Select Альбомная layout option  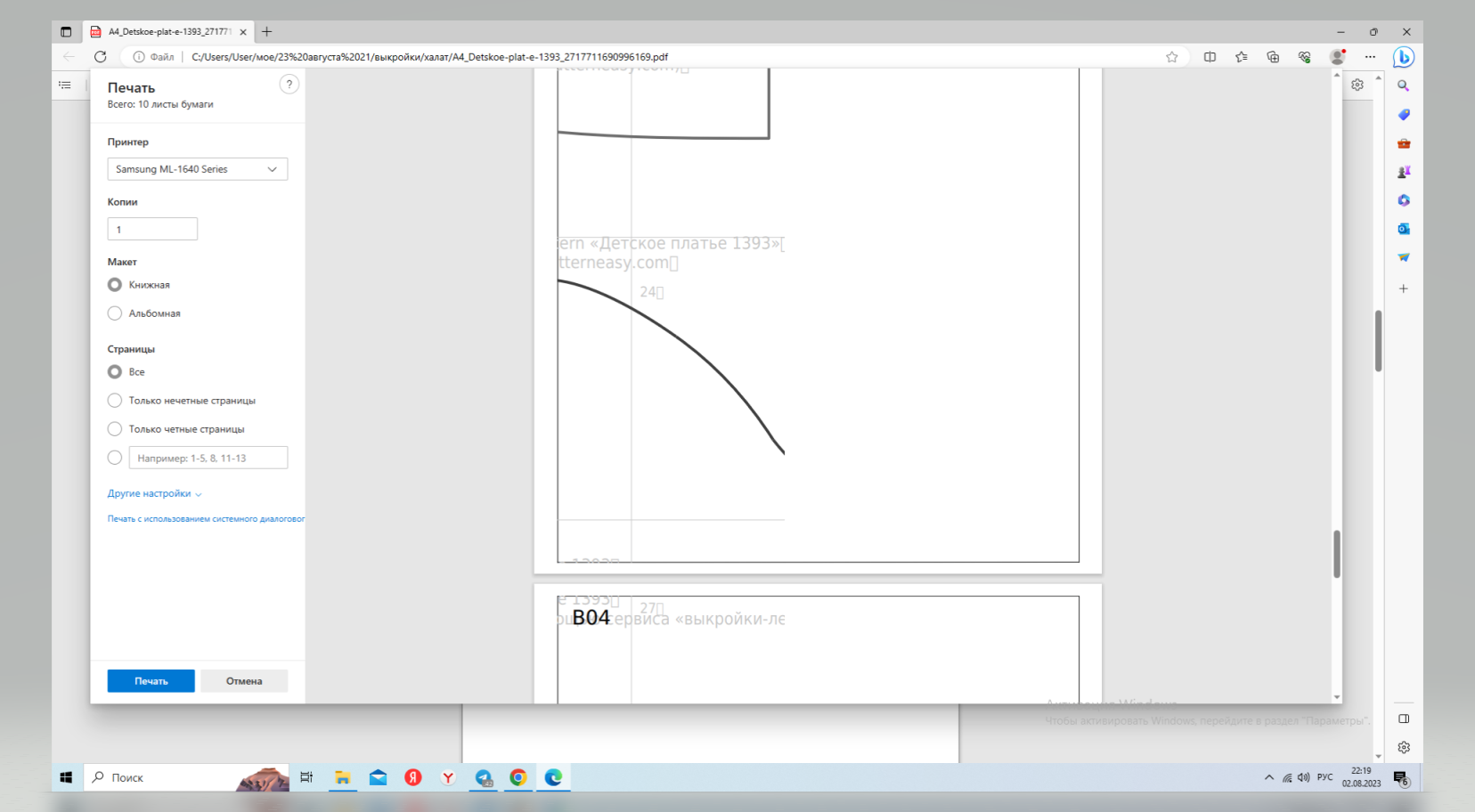click(115, 313)
